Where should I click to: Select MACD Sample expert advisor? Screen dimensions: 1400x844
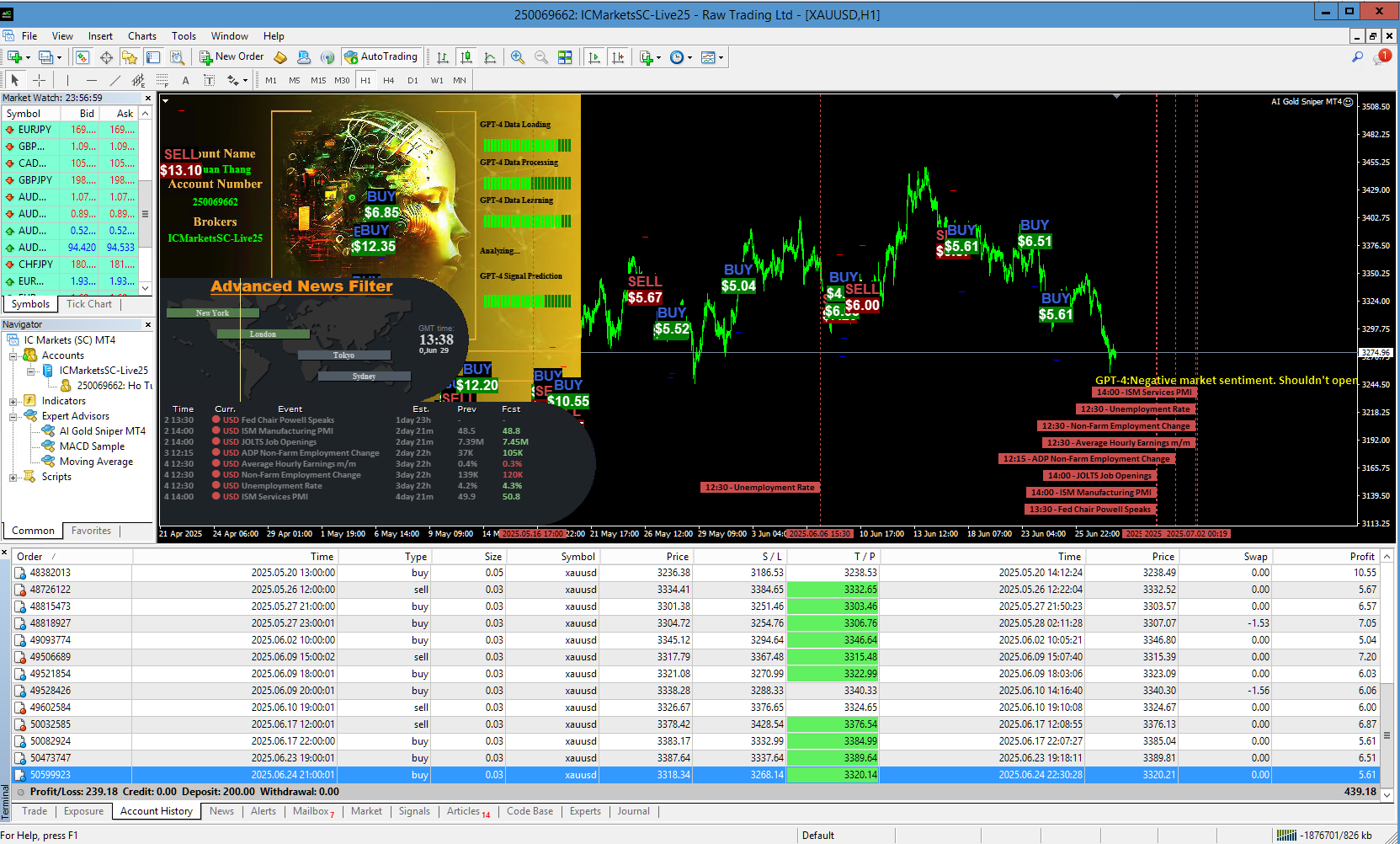[x=92, y=446]
